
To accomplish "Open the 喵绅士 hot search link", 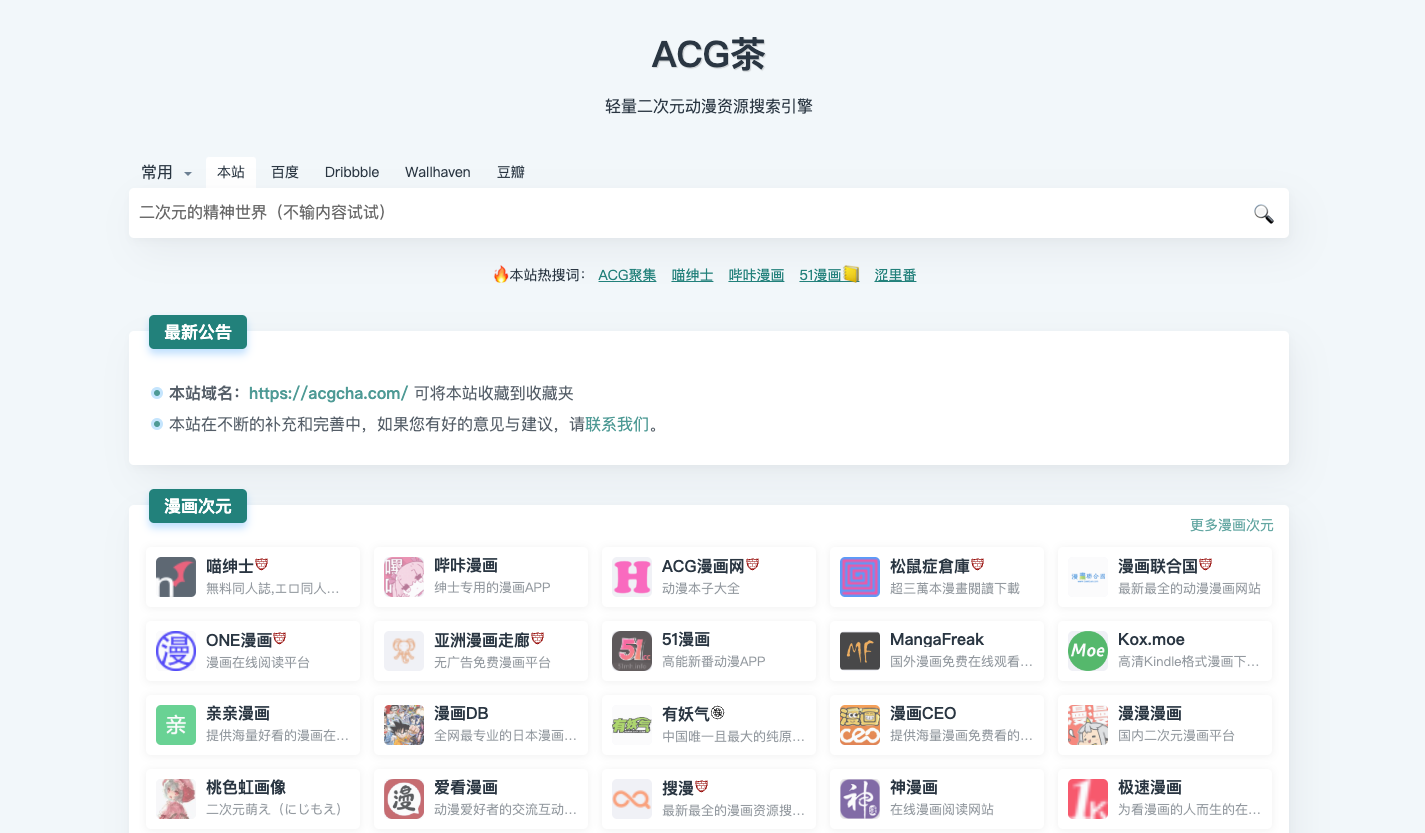I will [692, 275].
